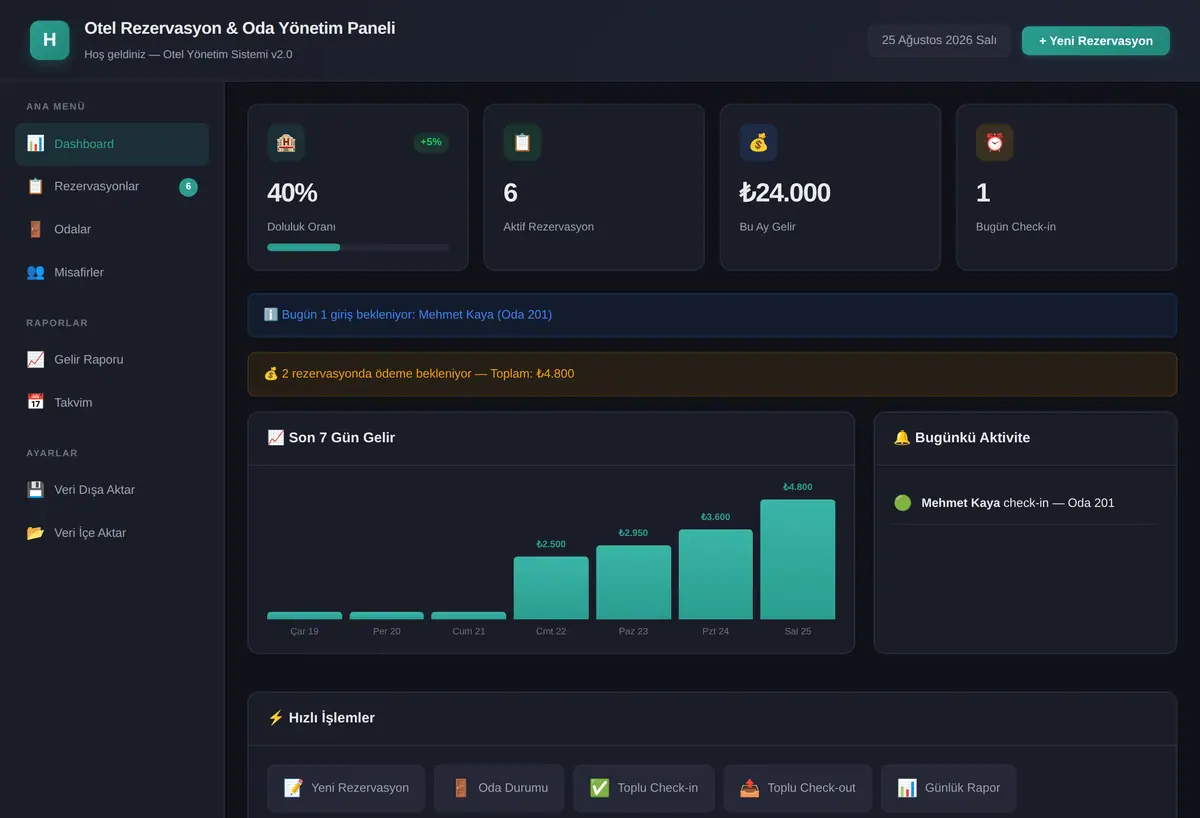Viewport: 1200px width, 818px height.
Task: Click Yeni Rezervasyon in Hızlı İşlemler
Action: [x=346, y=788]
